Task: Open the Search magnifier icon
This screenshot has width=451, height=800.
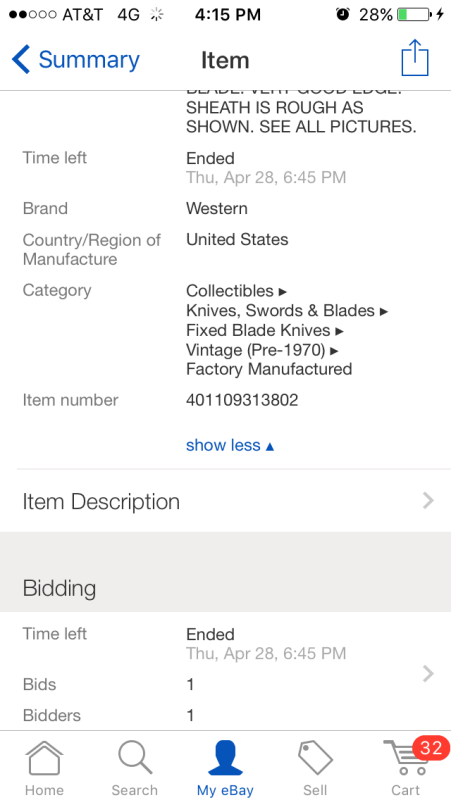Action: pyautogui.click(x=135, y=758)
